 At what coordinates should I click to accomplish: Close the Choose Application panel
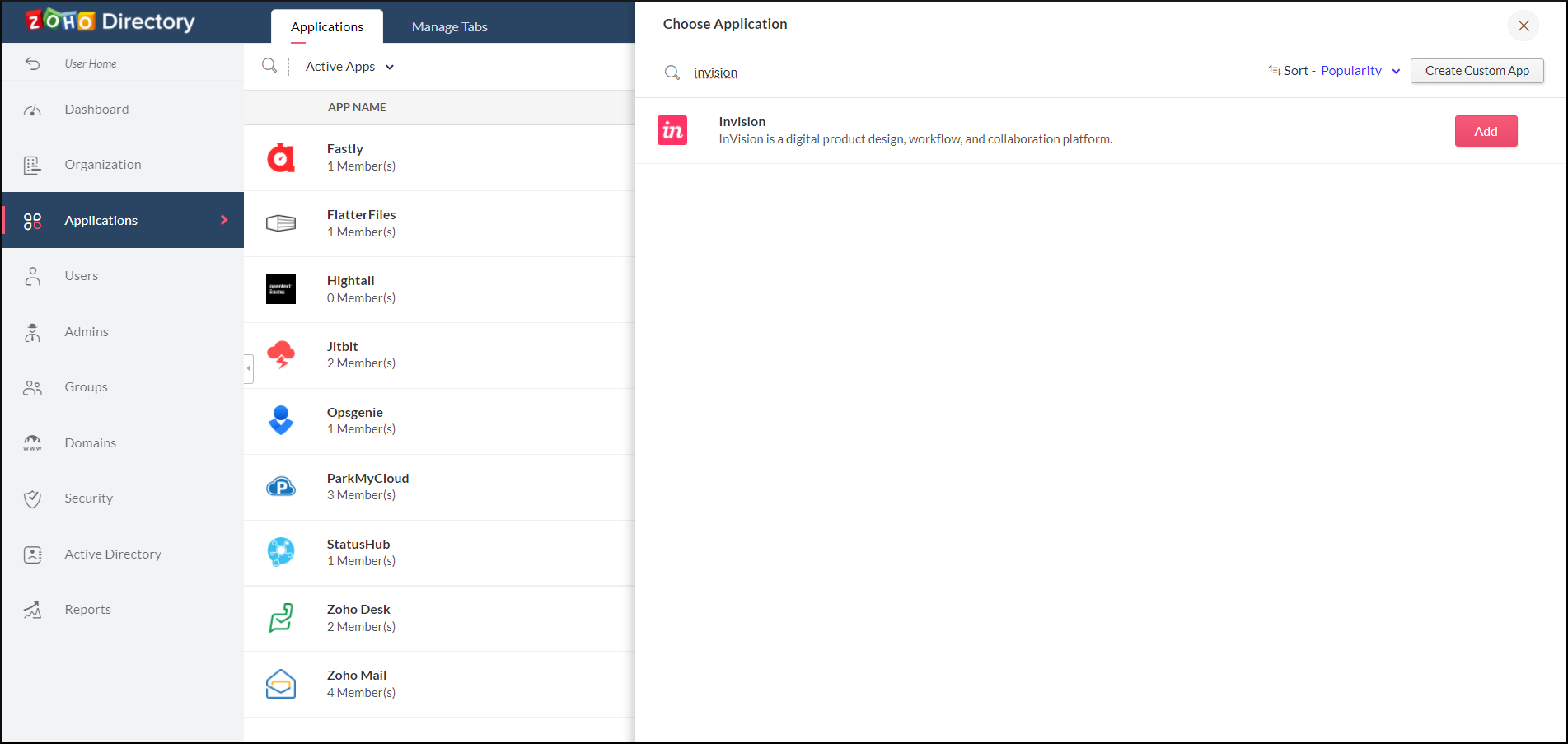click(1524, 26)
